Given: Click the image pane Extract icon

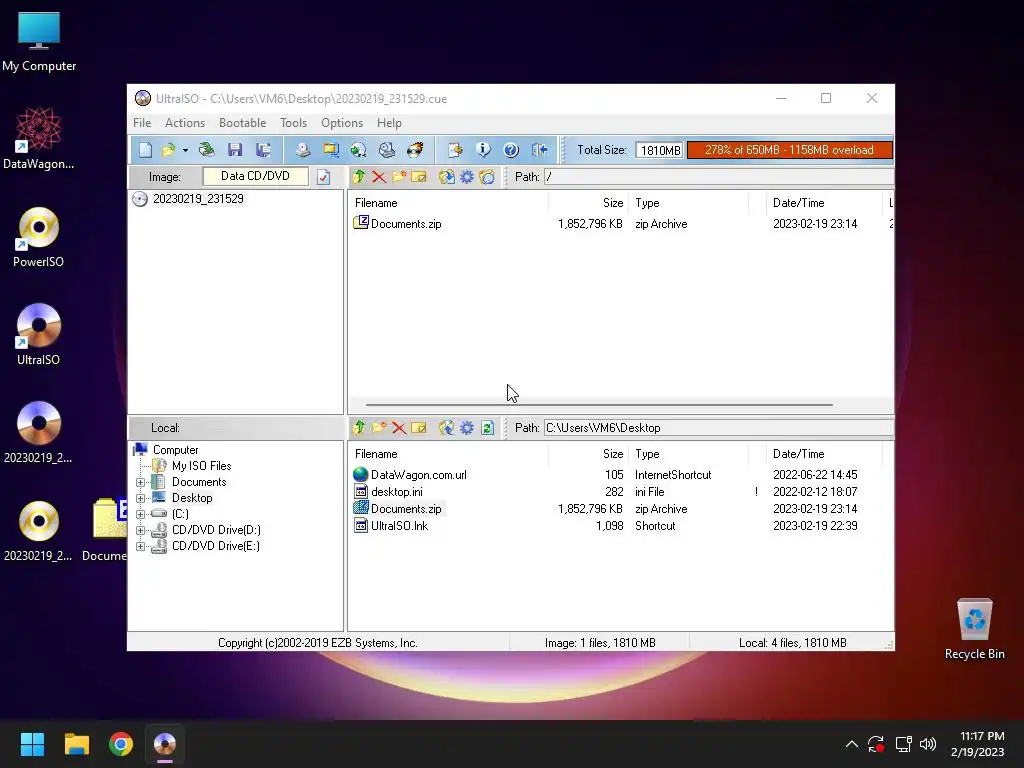Looking at the screenshot, I should (447, 177).
